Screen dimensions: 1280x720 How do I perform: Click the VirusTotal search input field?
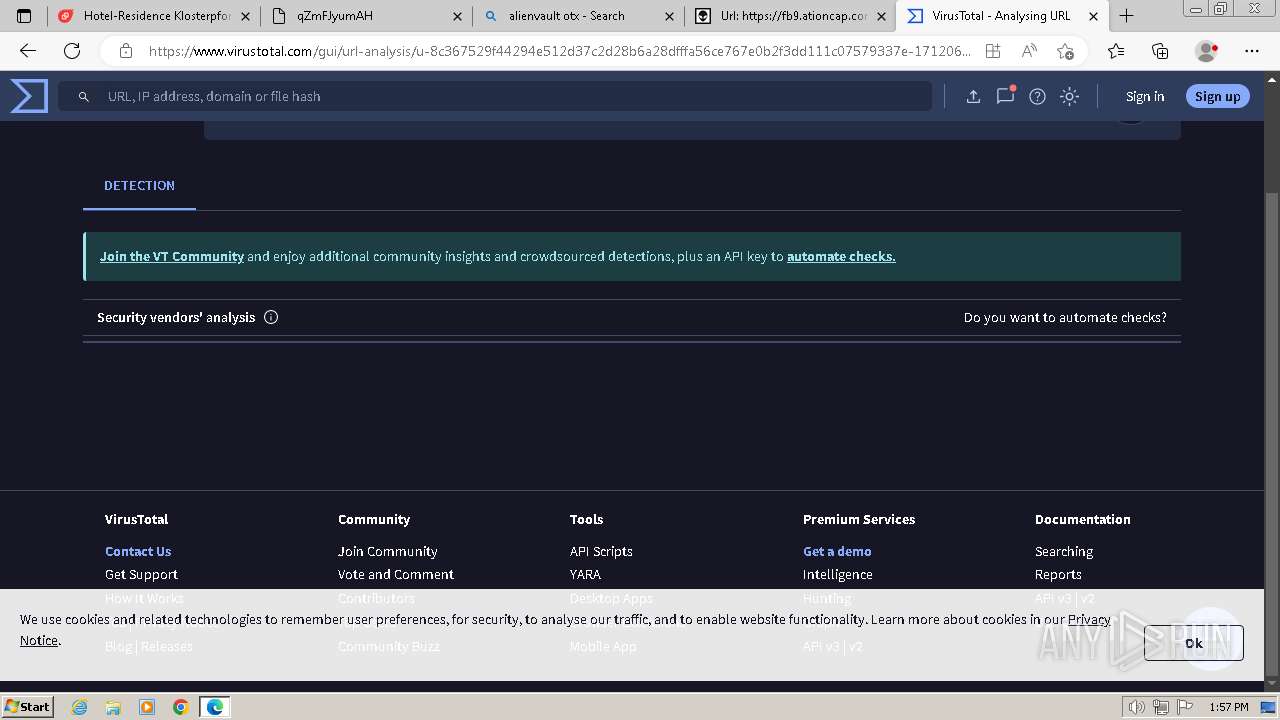click(495, 96)
